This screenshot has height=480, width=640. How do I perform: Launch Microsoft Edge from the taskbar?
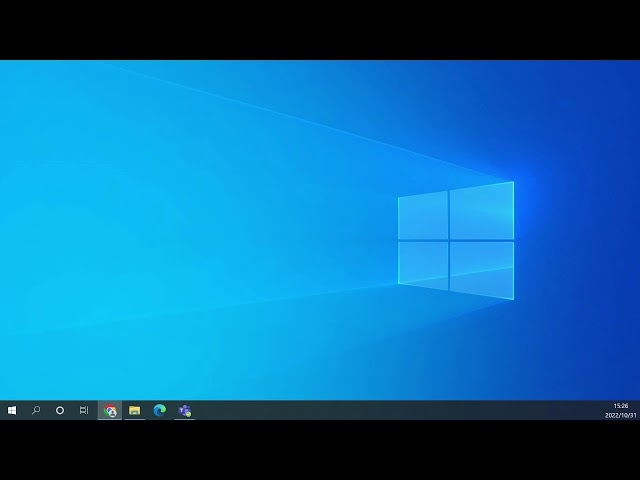(160, 410)
